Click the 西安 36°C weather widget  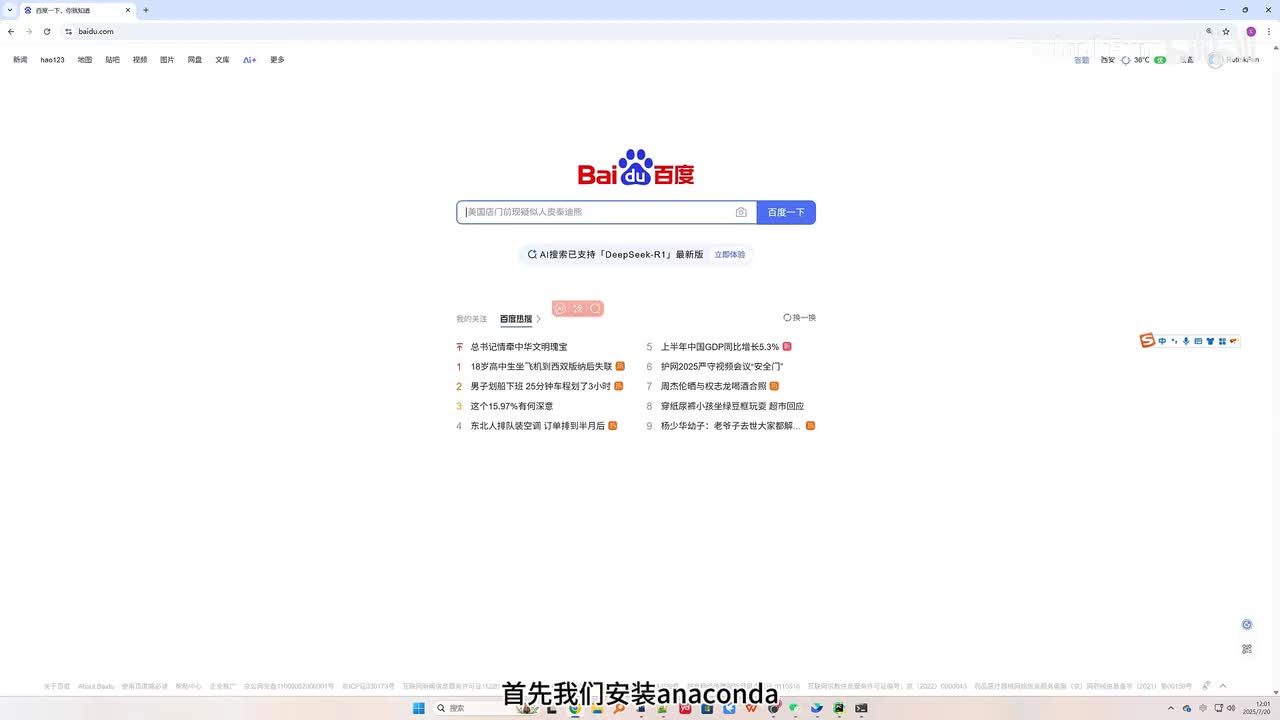(1133, 60)
